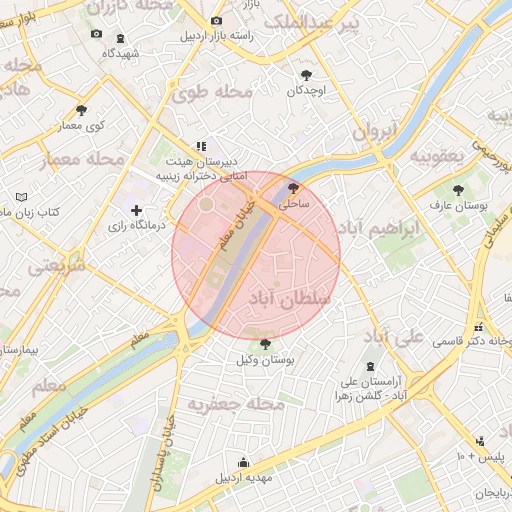Click the camera icon above راسته بازار اردبیل

point(216,21)
